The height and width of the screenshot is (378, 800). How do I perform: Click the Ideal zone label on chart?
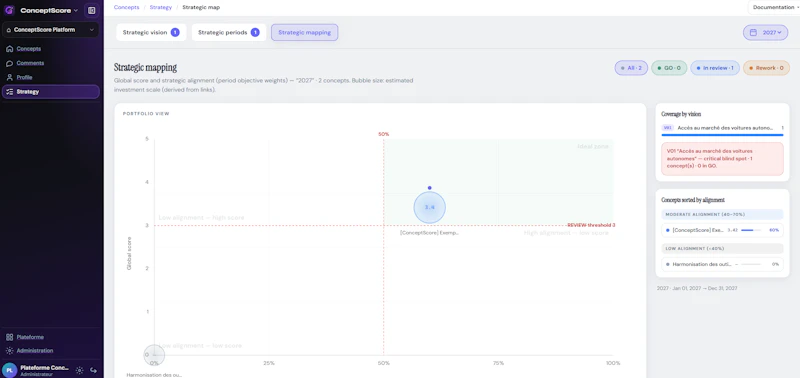coord(593,147)
